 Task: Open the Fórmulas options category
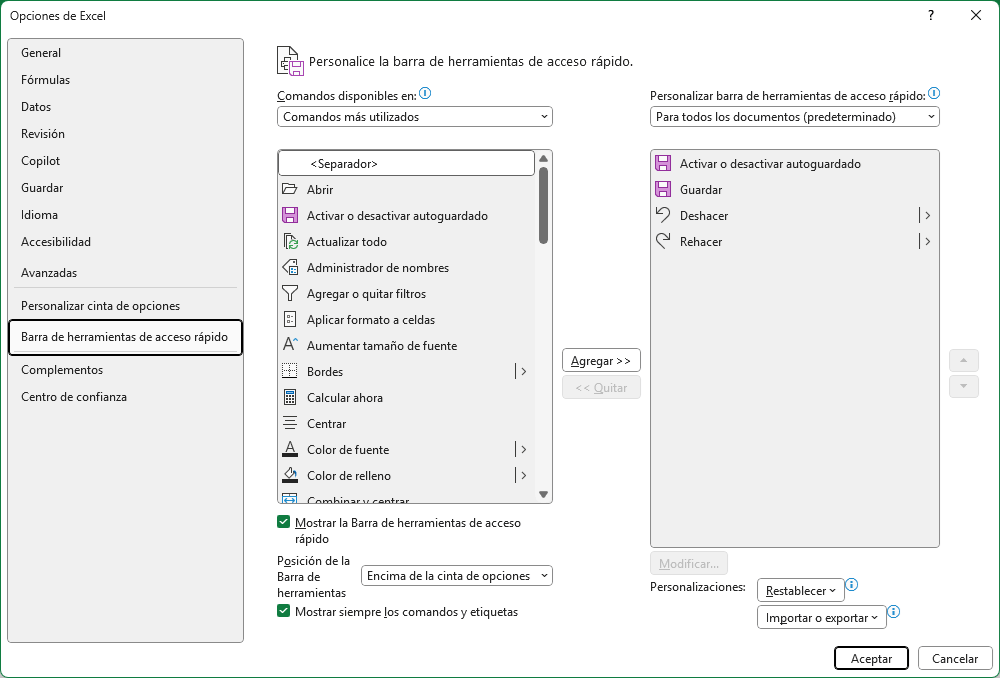(125, 80)
